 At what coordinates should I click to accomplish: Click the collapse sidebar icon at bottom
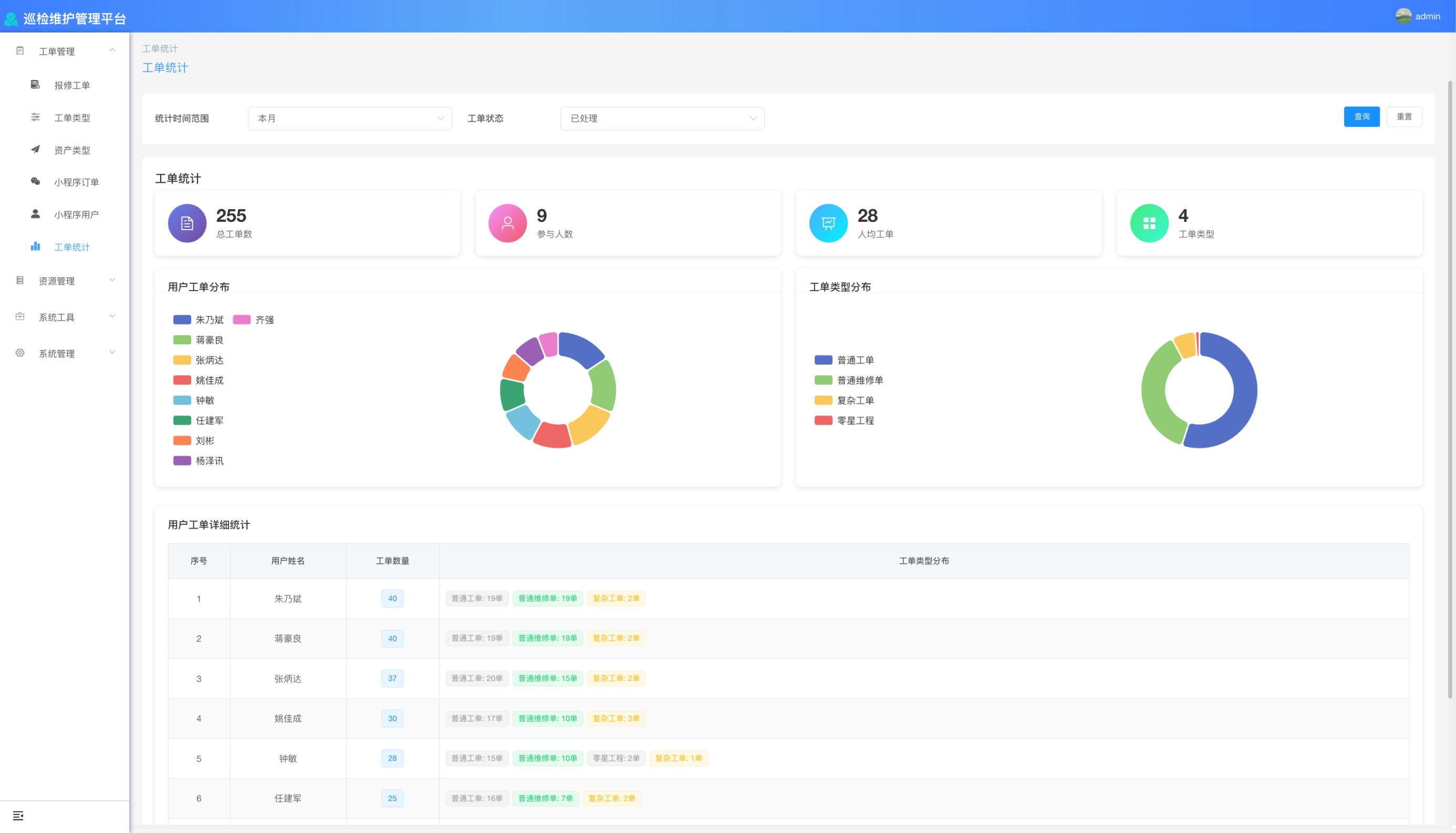pyautogui.click(x=18, y=815)
